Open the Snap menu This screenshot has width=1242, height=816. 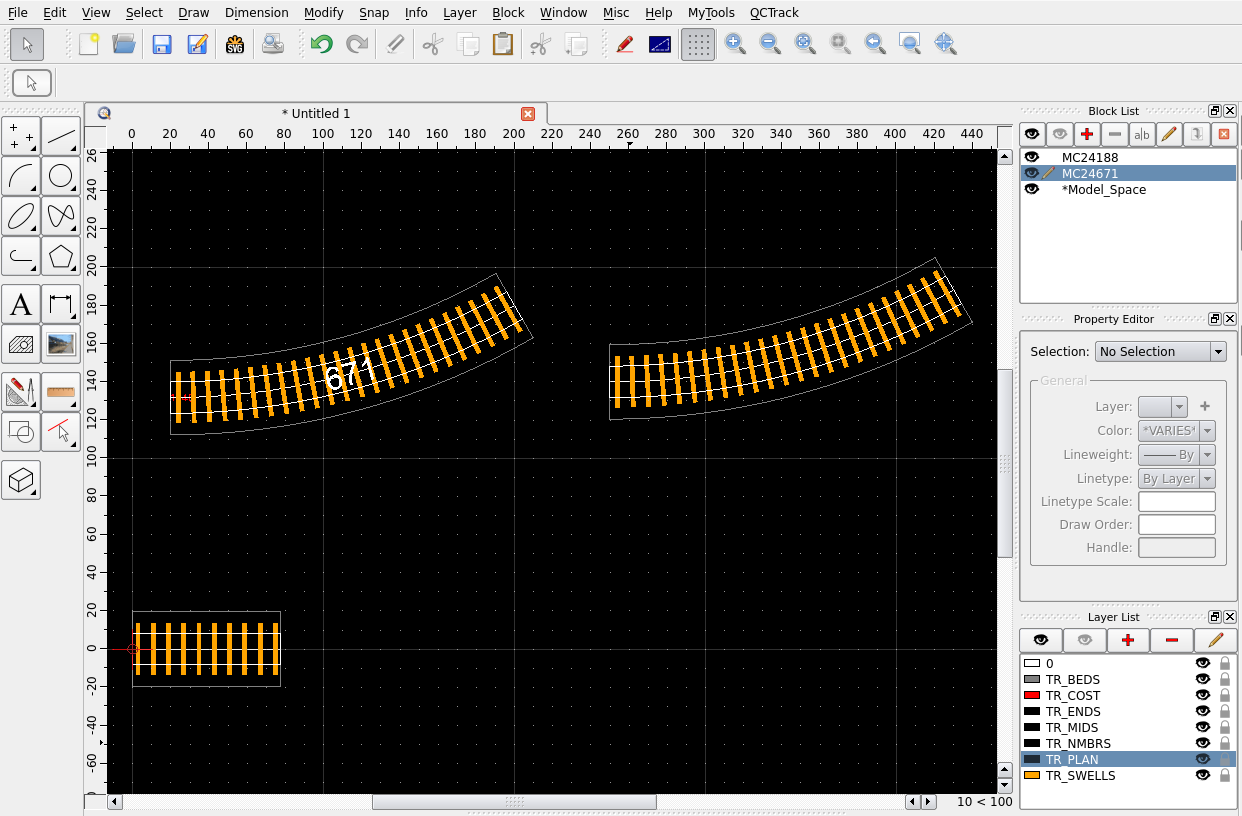click(374, 13)
